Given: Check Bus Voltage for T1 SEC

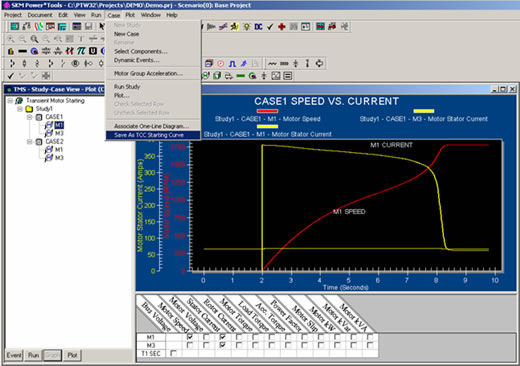Looking at the screenshot, I should (x=173, y=353).
